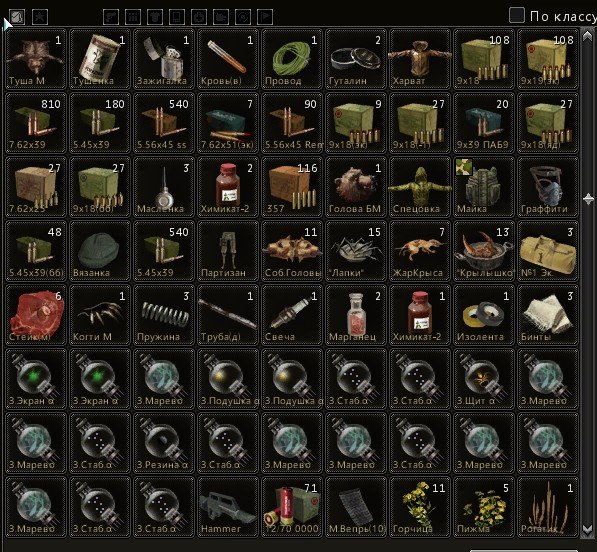Select the Hammer weapon item
The image size is (597, 552).
228,506
